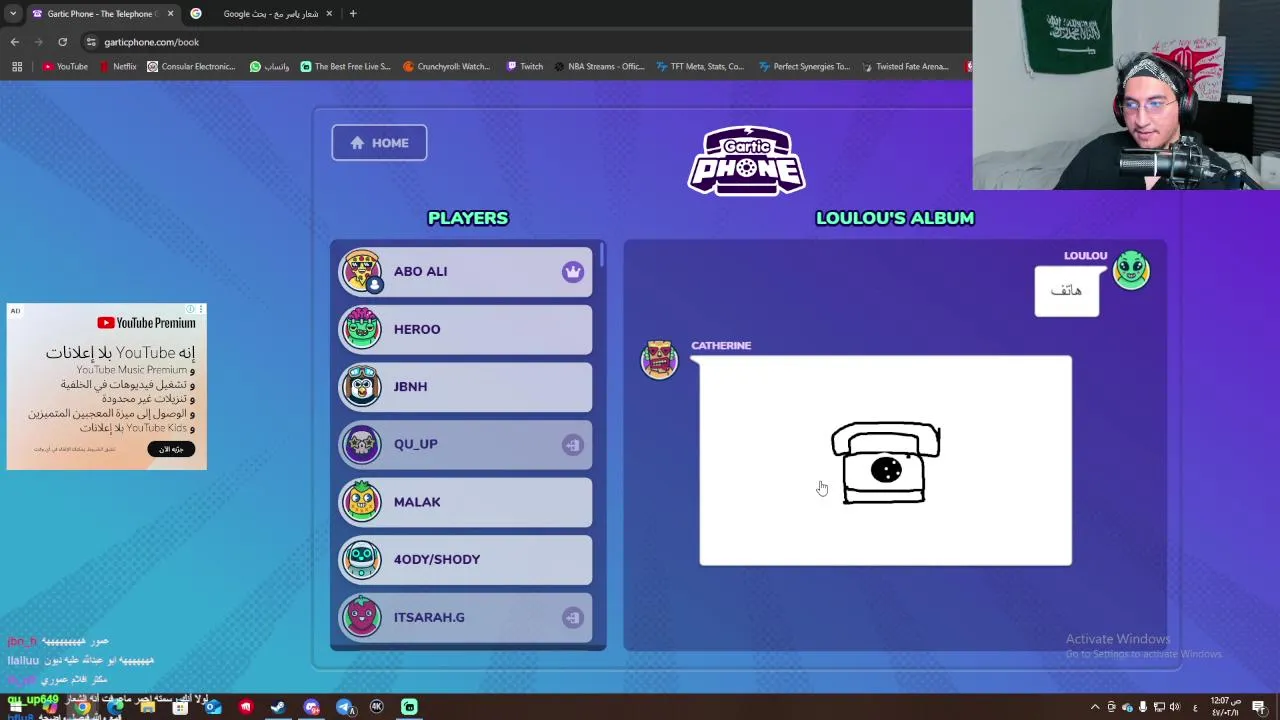This screenshot has width=1280, height=720.
Task: Click the YouTube Premium ad button
Action: (171, 449)
